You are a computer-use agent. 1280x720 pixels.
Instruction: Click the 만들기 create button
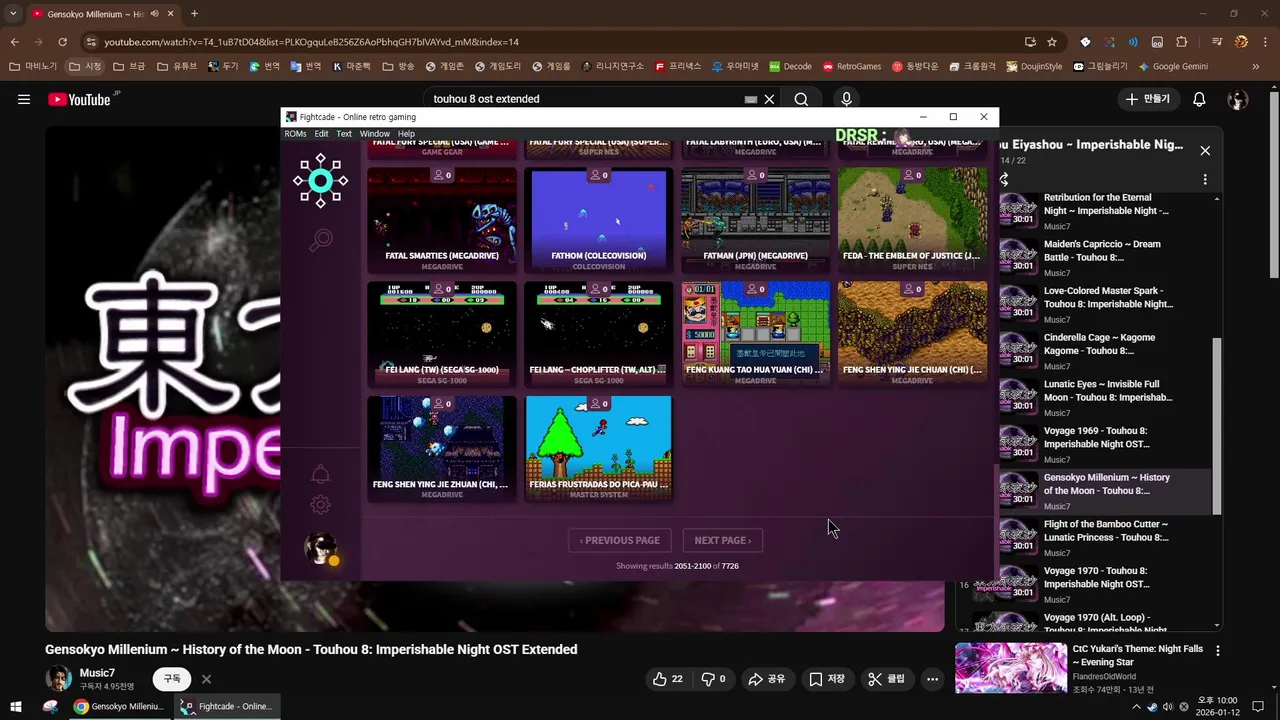[1147, 99]
